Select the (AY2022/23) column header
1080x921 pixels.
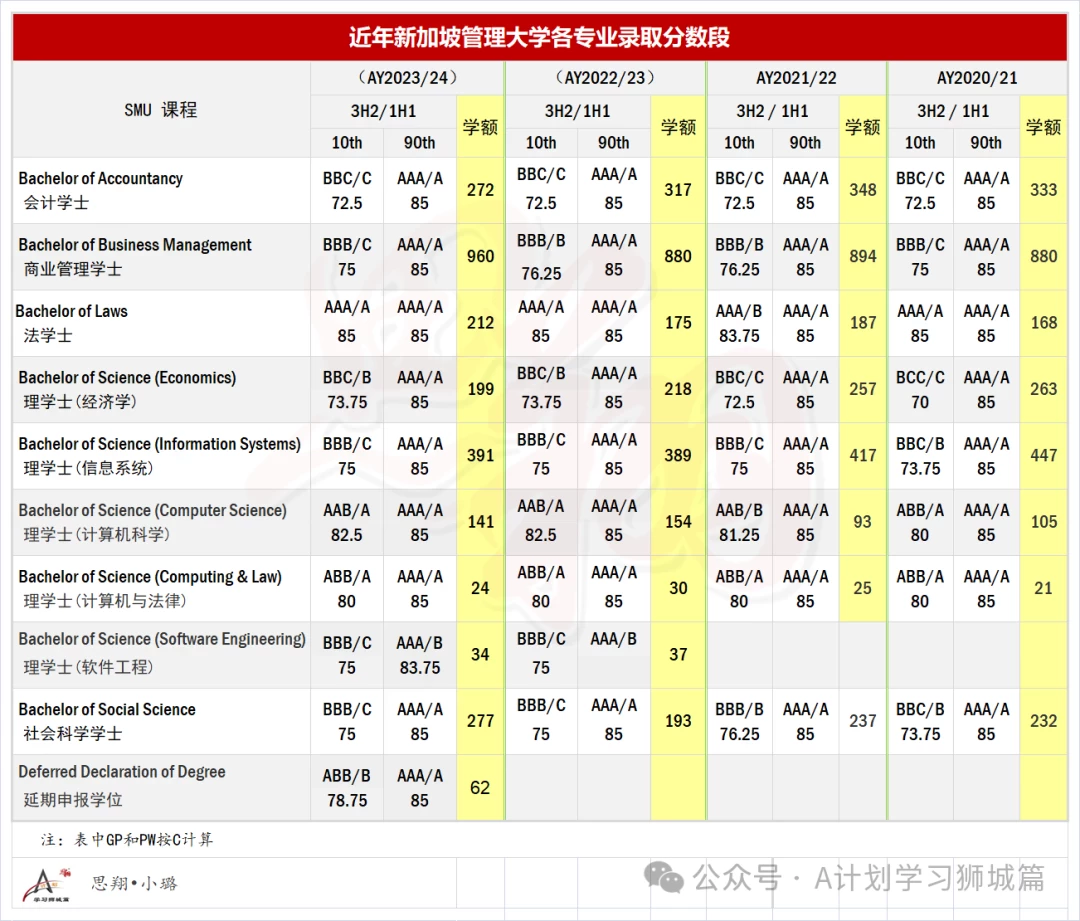coord(605,78)
